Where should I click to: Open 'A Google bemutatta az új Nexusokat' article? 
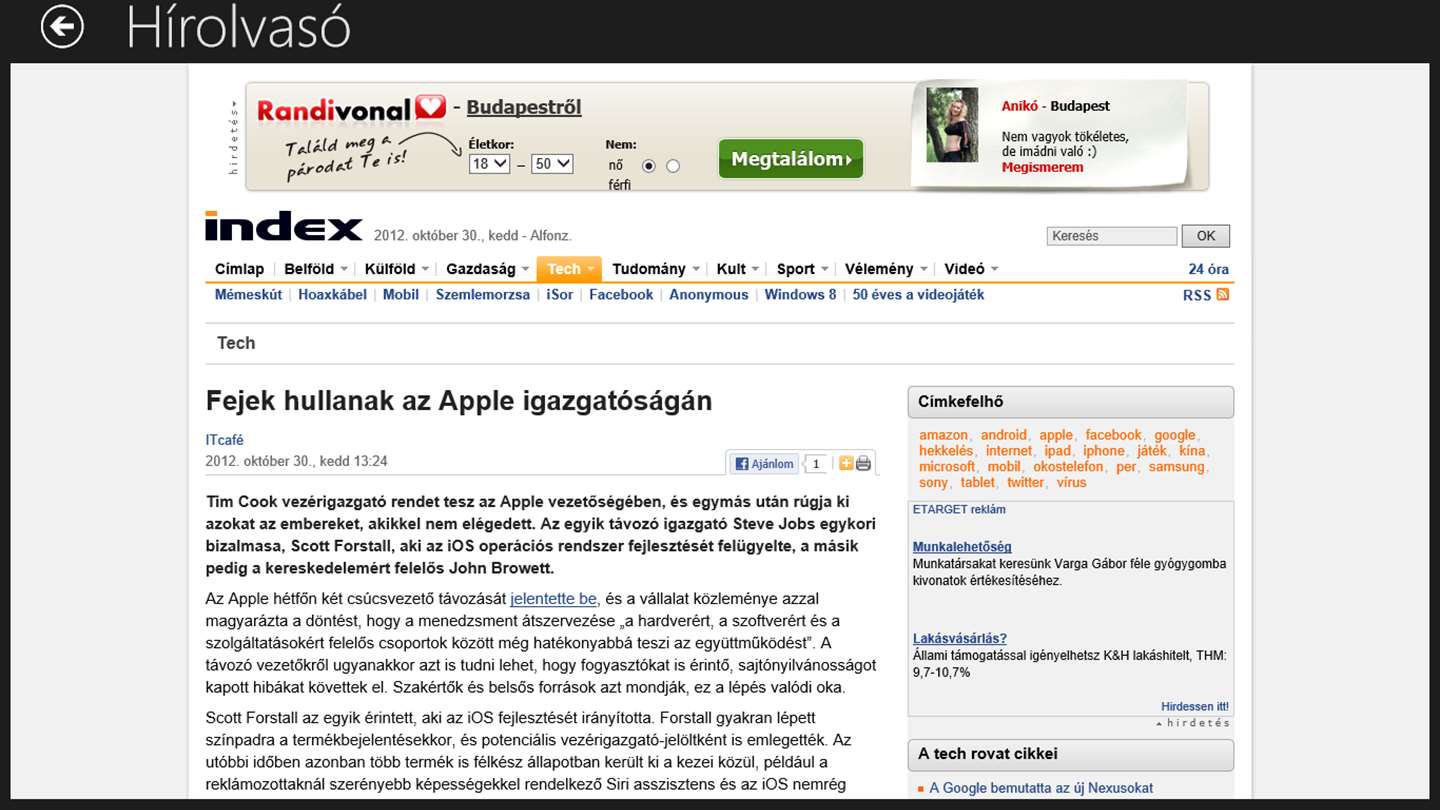click(x=1041, y=788)
